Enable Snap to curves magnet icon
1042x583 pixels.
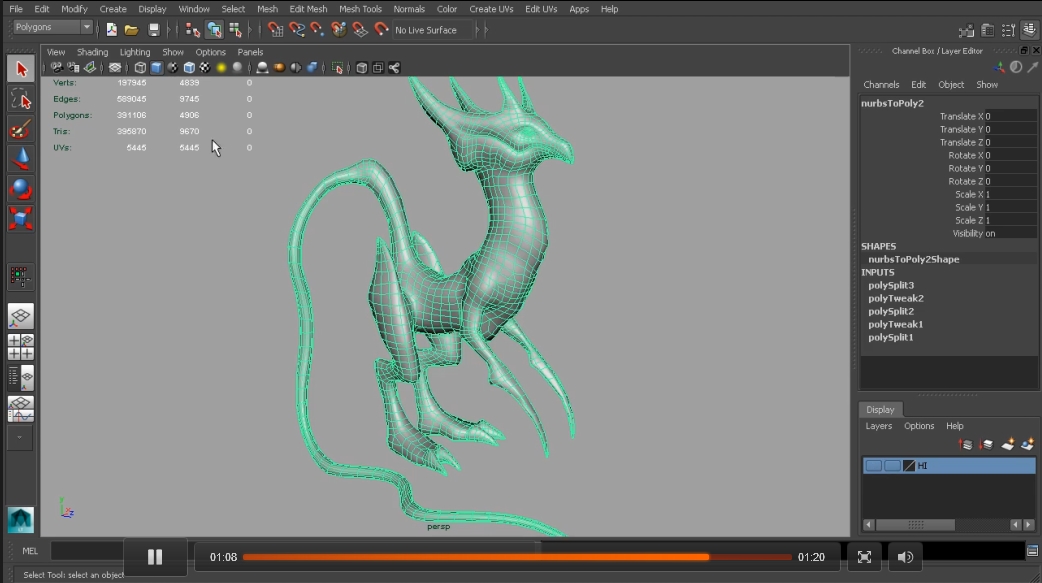pos(296,29)
